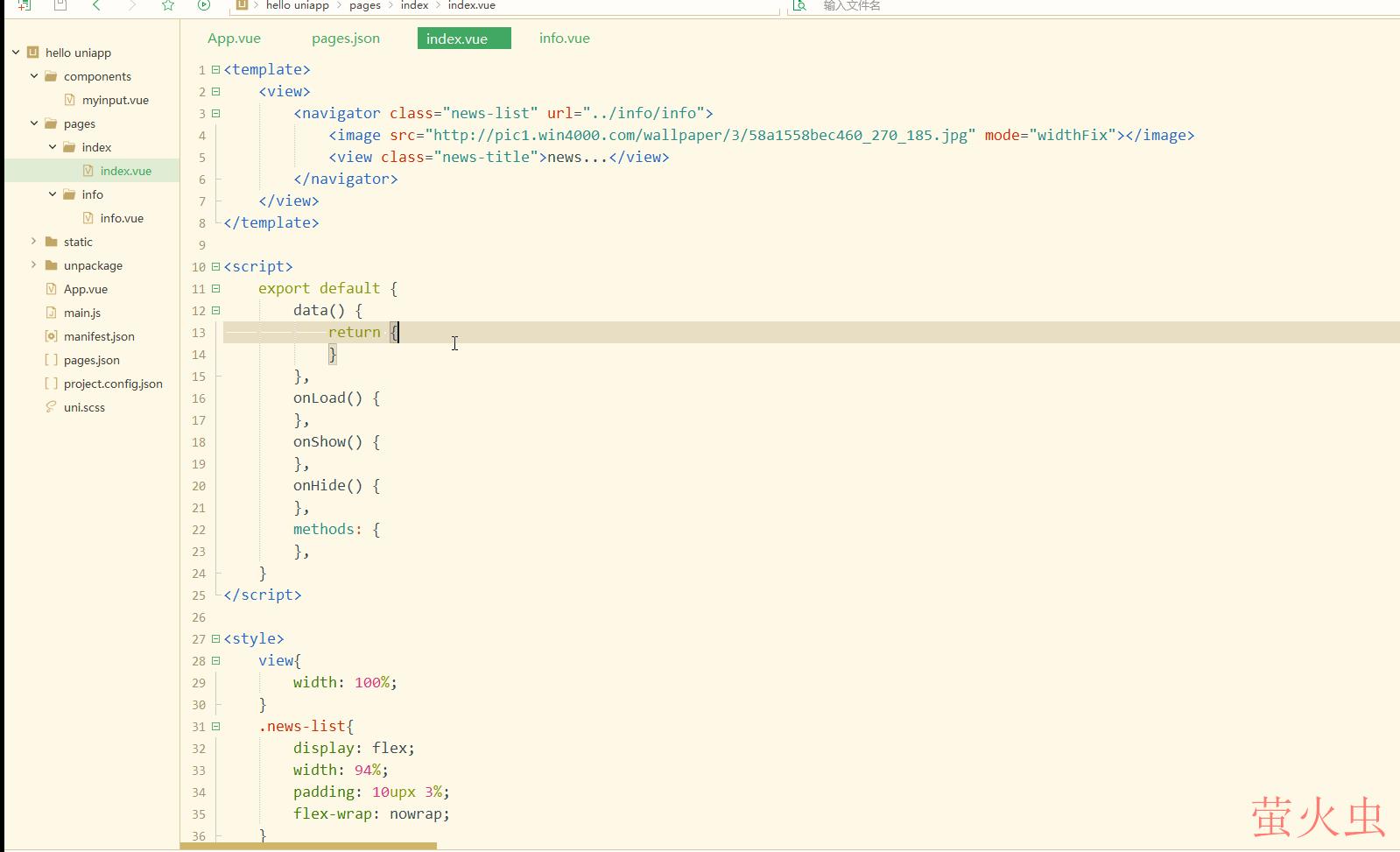
Task: Open main.js in project tree
Action: [82, 313]
